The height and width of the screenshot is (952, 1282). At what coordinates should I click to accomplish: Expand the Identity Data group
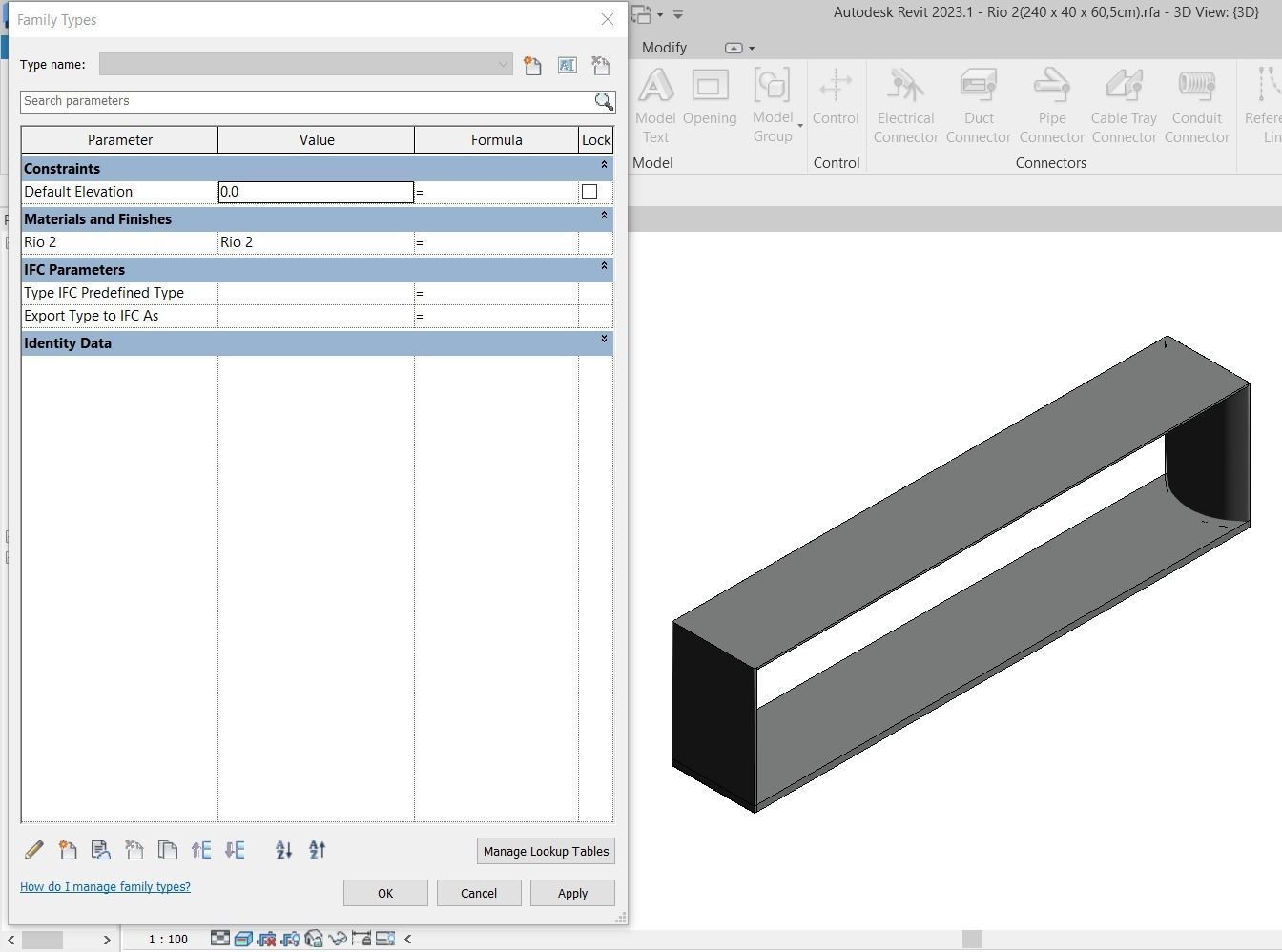pyautogui.click(x=604, y=340)
